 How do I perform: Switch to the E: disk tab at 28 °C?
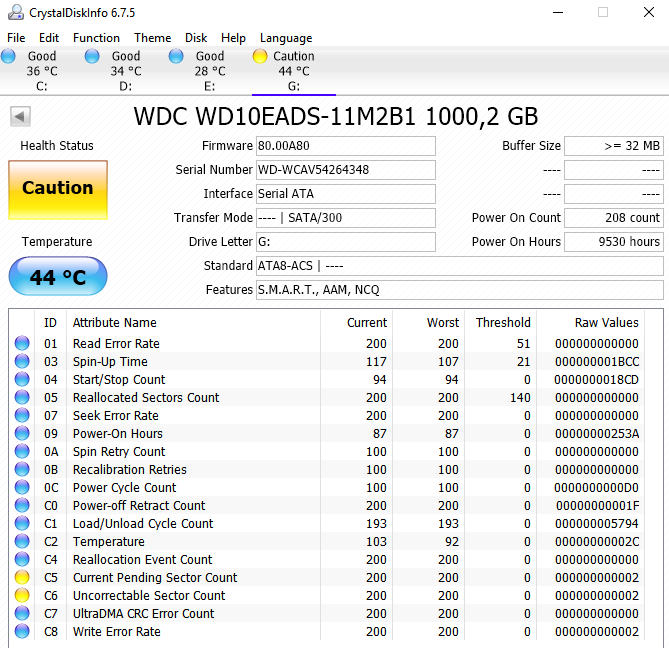click(209, 71)
